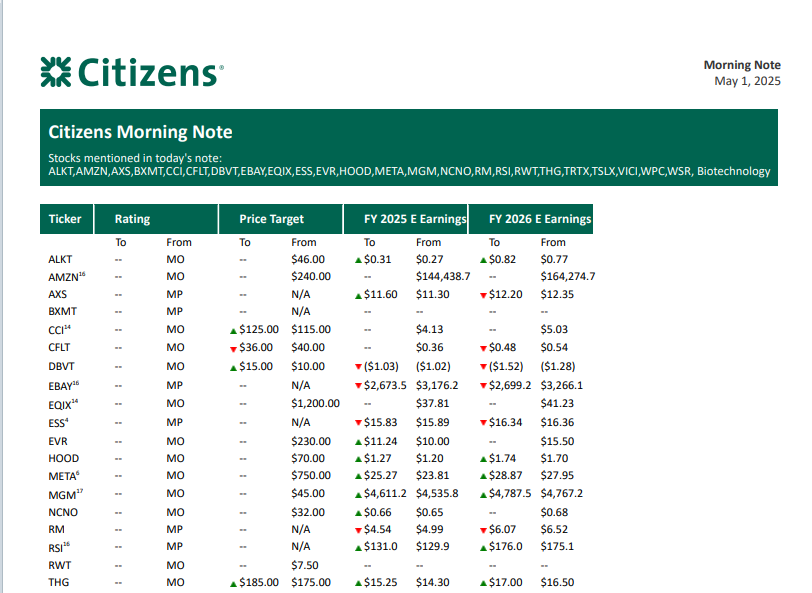Click the $40.00 previous price target for CFLT
Viewport: 812px width, 593px height.
(308, 348)
